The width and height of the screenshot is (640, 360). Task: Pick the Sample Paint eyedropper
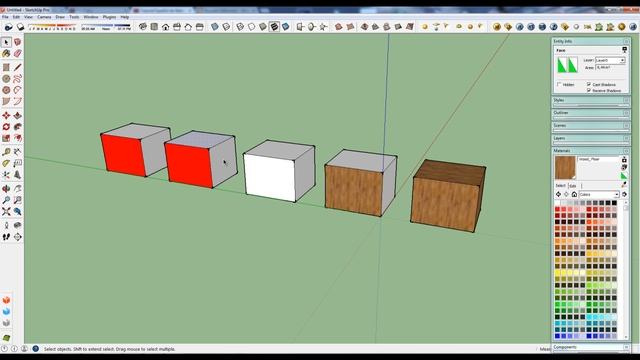(x=624, y=184)
